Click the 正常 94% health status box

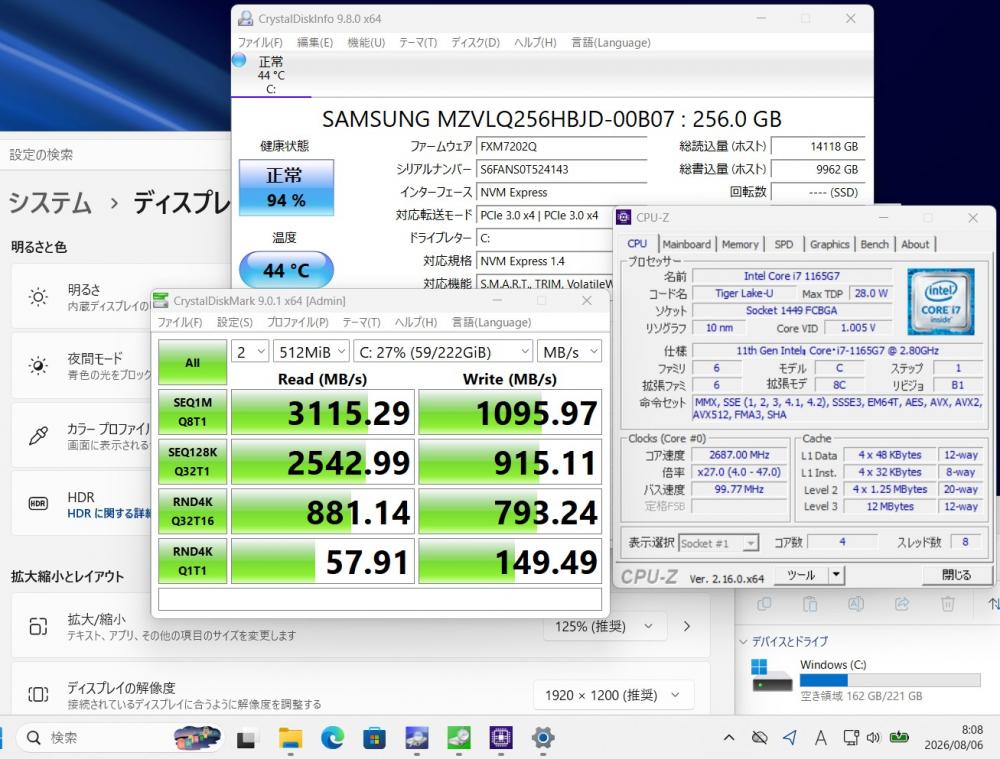click(286, 188)
